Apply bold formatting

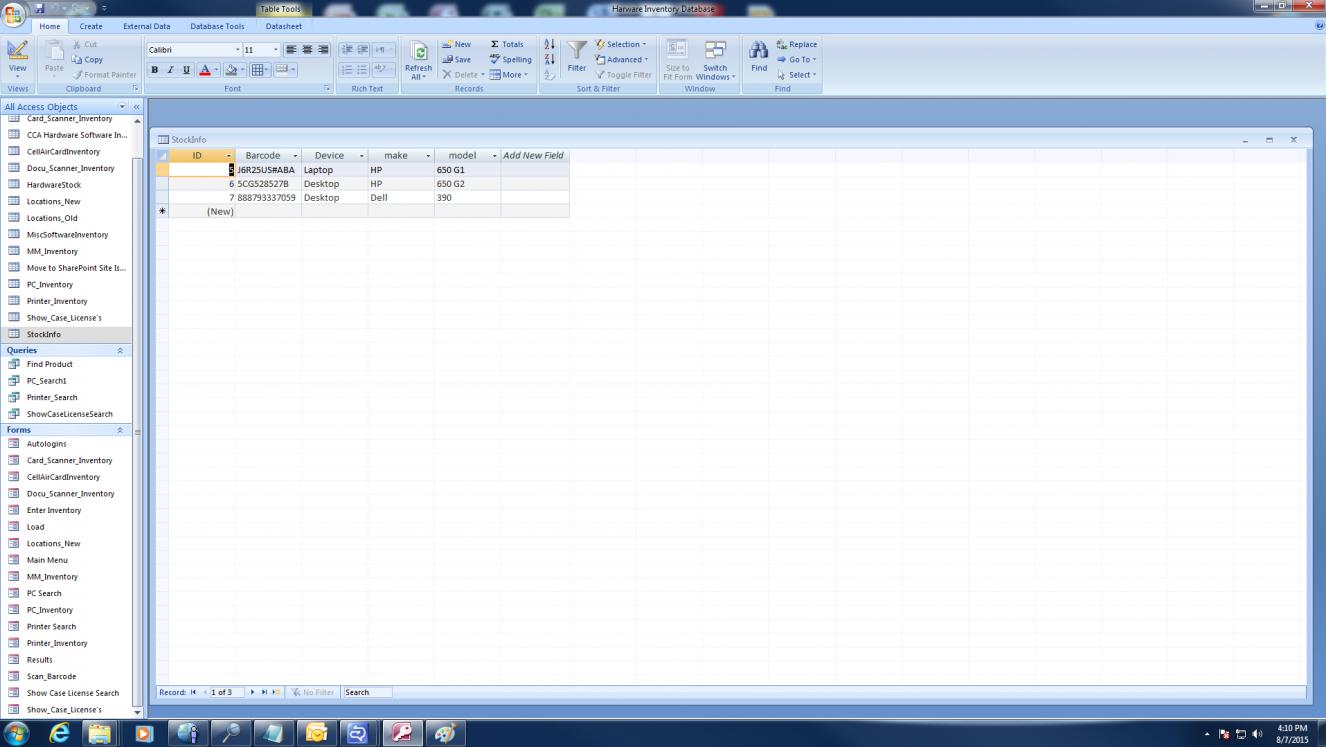155,70
